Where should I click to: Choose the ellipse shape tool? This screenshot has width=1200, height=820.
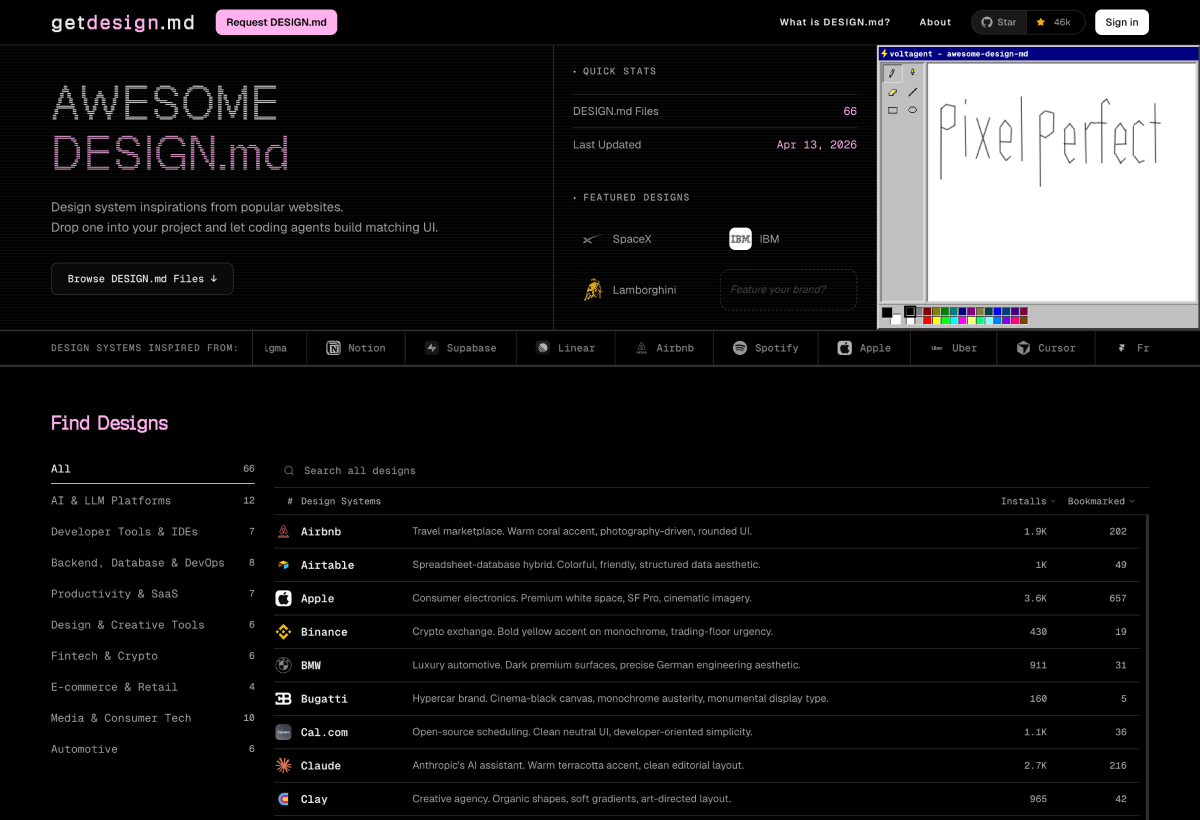(x=912, y=110)
